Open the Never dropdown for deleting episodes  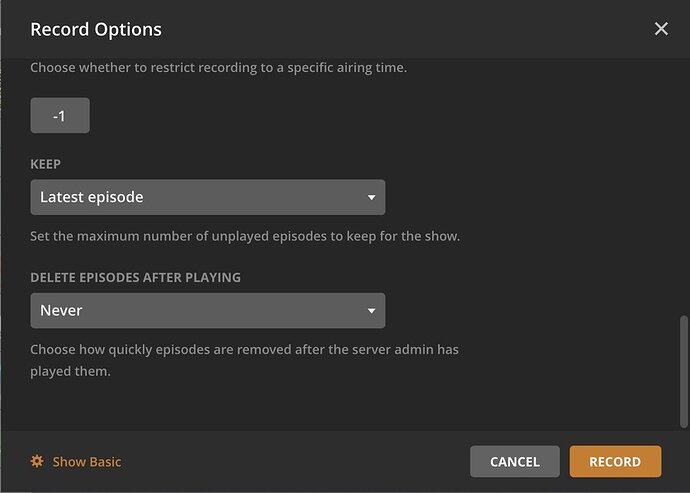(x=207, y=310)
